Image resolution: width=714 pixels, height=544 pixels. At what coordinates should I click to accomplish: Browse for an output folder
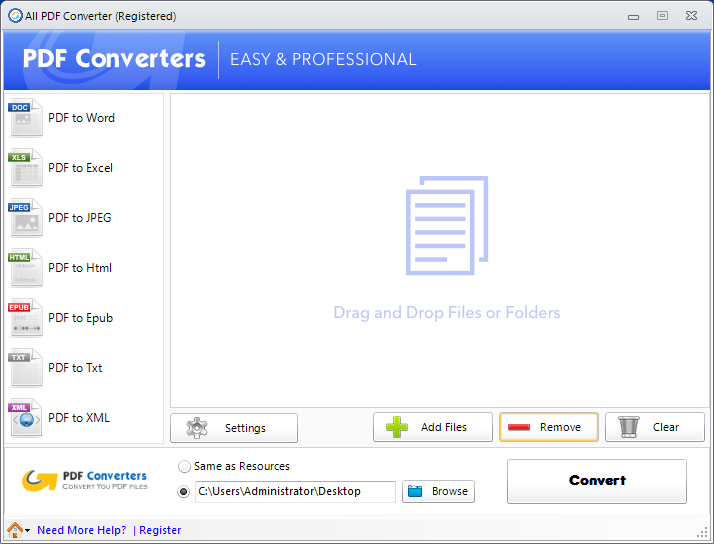pyautogui.click(x=439, y=492)
